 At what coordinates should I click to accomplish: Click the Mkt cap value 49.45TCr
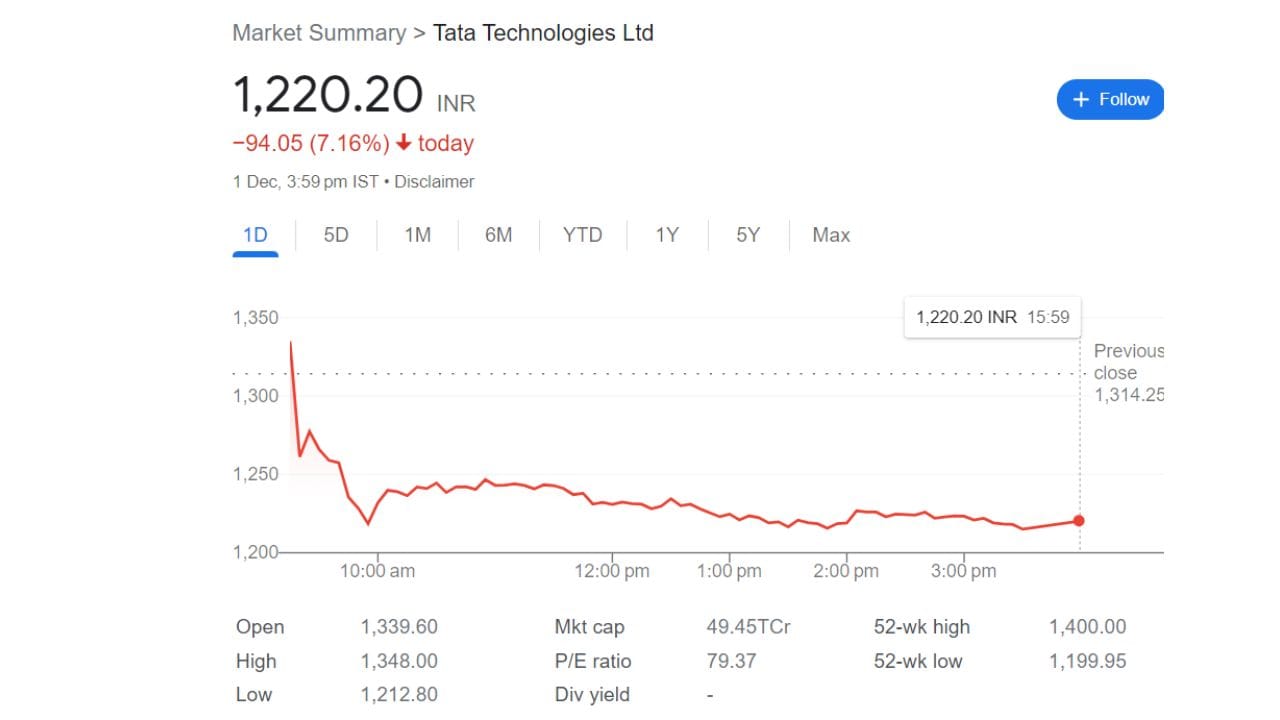tap(748, 627)
